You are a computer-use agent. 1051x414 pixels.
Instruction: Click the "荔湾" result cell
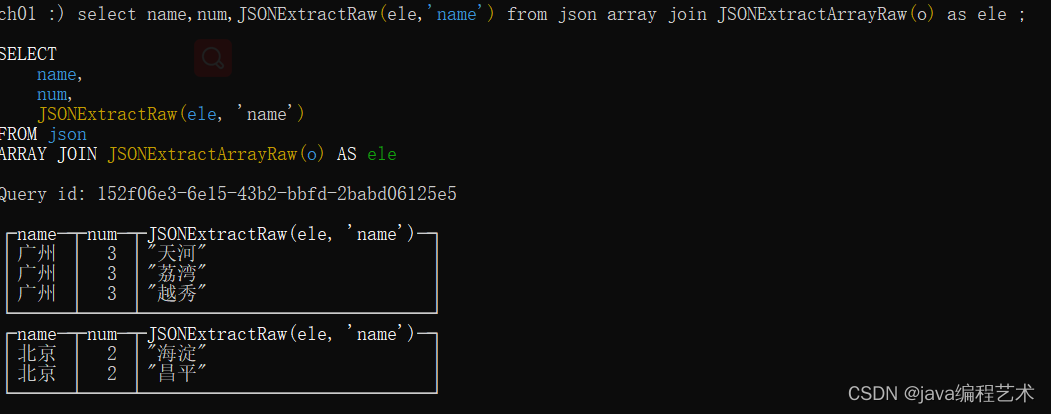tap(176, 274)
